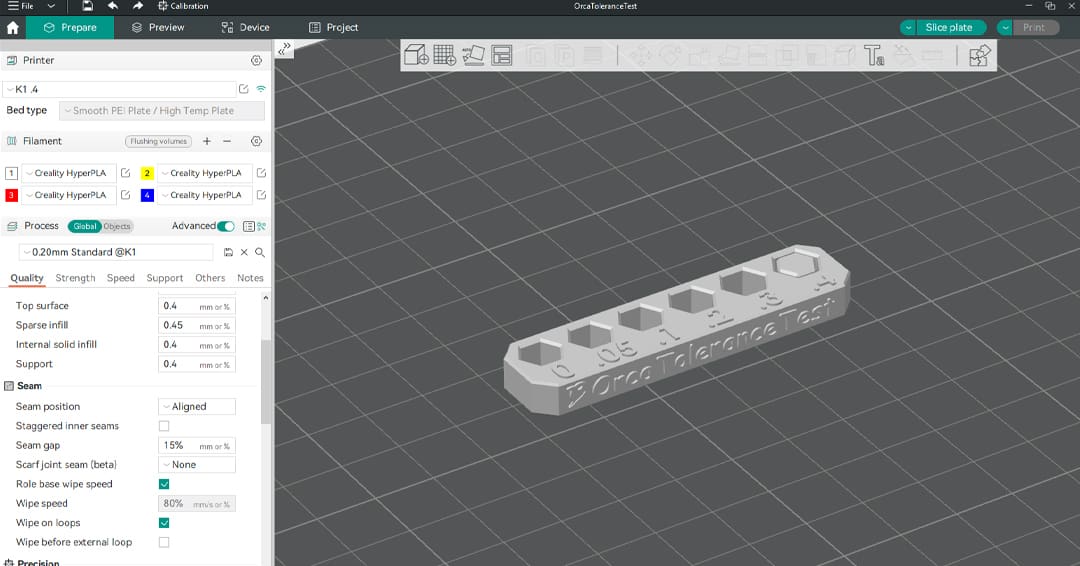This screenshot has width=1080, height=566.
Task: Select the Global process mode
Action: [x=85, y=226]
